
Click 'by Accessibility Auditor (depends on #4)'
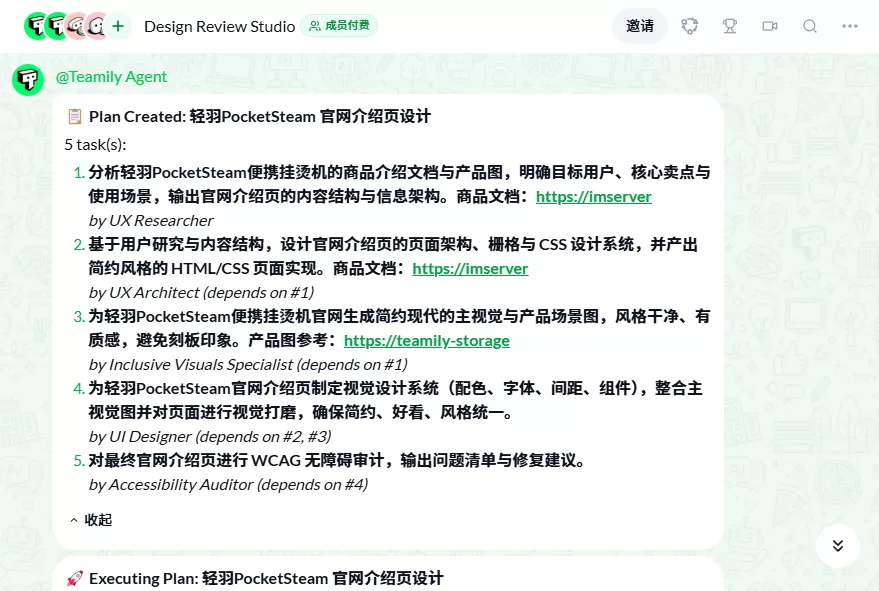228,484
